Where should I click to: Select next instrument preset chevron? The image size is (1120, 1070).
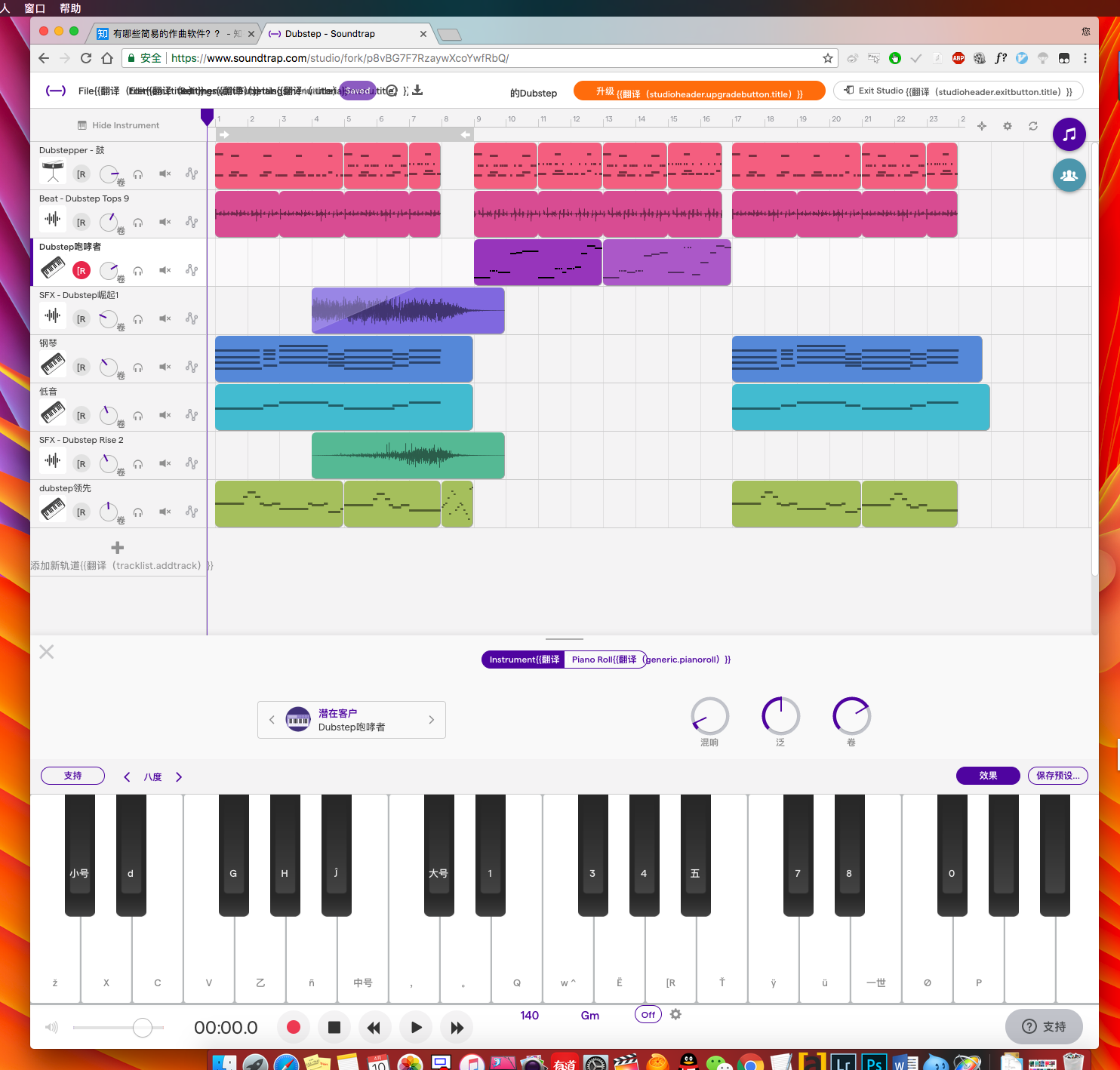tap(432, 720)
